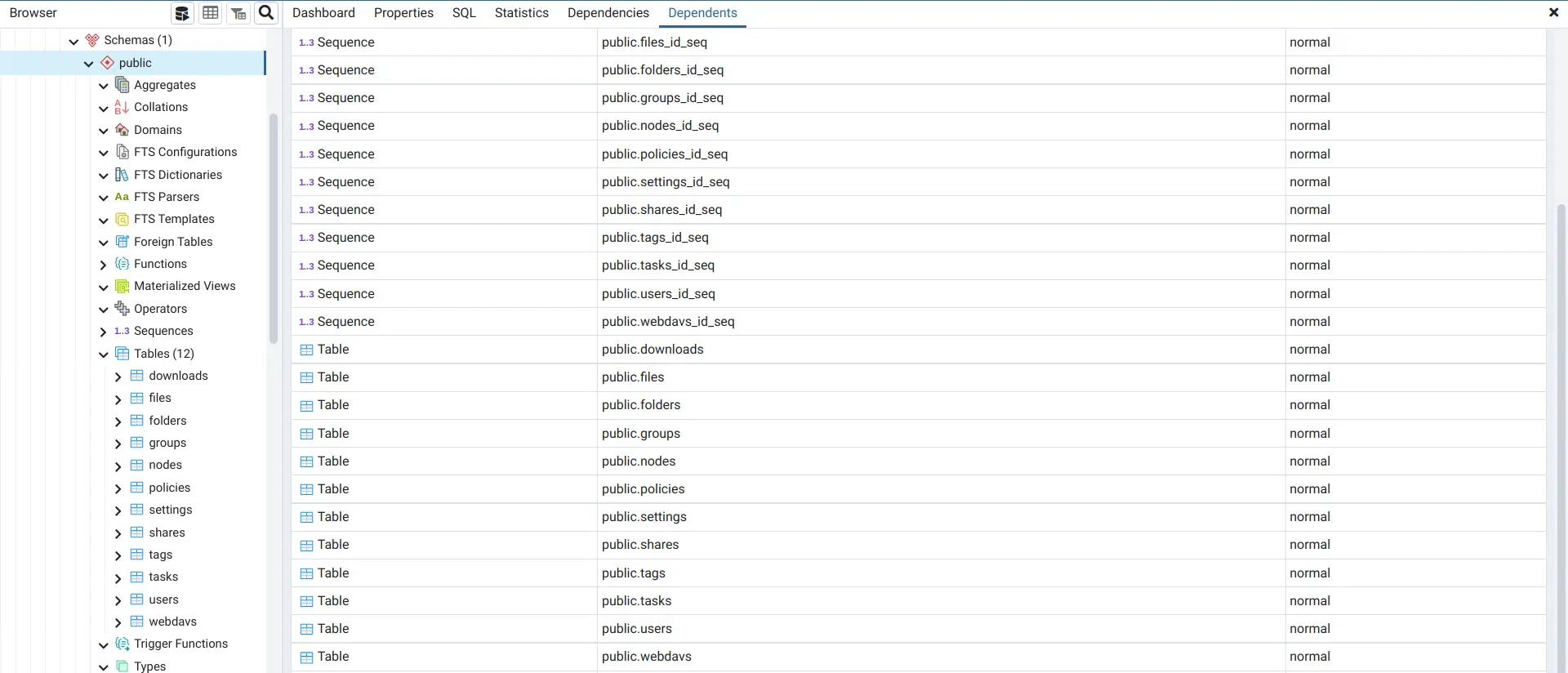
Task: Switch to the Dashboard tab
Action: click(323, 13)
